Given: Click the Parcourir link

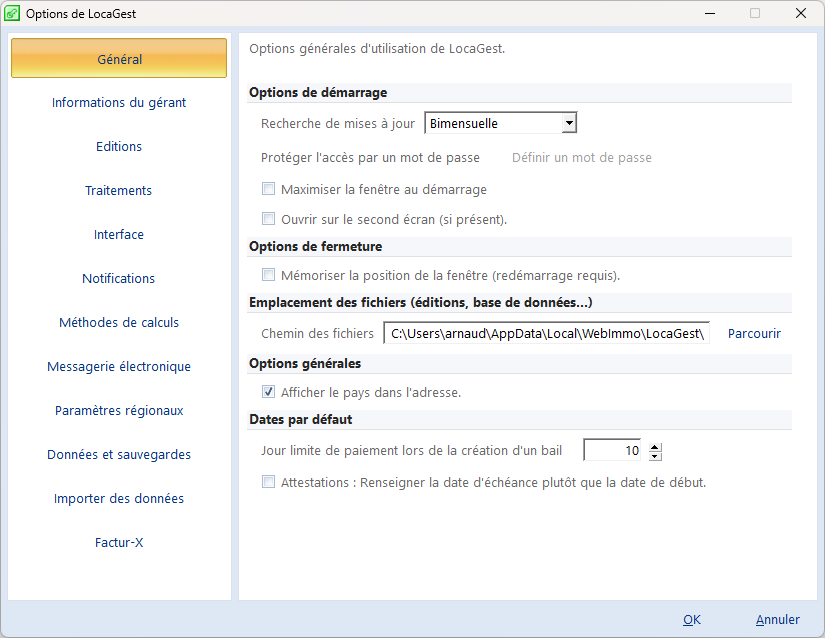Looking at the screenshot, I should [x=754, y=333].
